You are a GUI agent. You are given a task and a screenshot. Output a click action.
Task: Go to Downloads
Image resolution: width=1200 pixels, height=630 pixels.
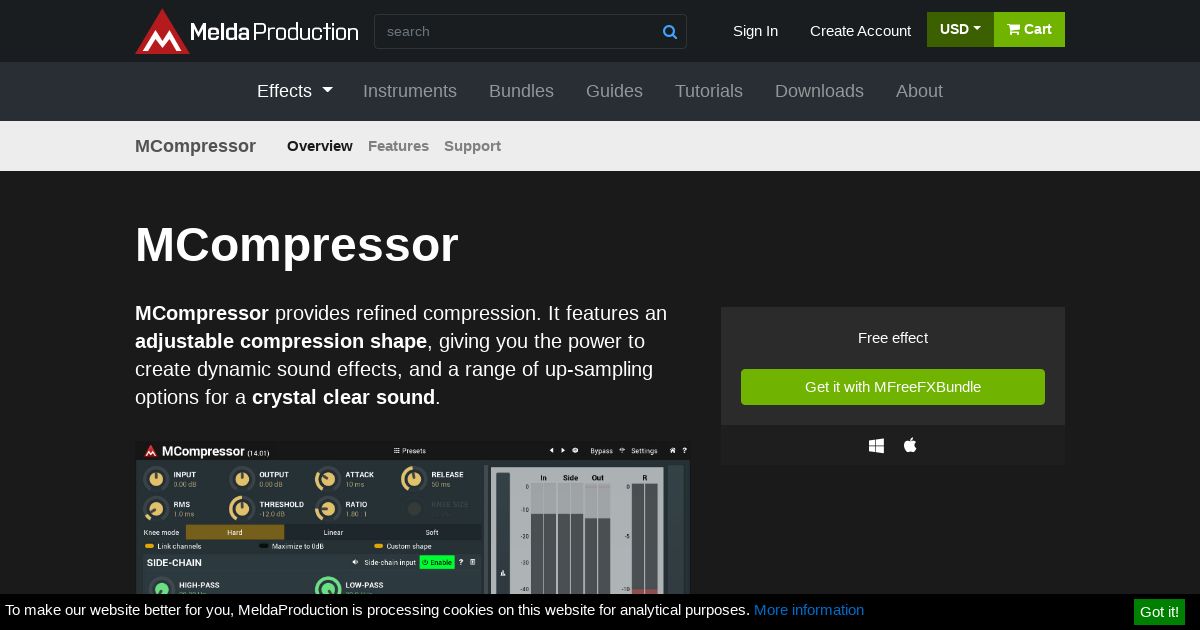[819, 91]
